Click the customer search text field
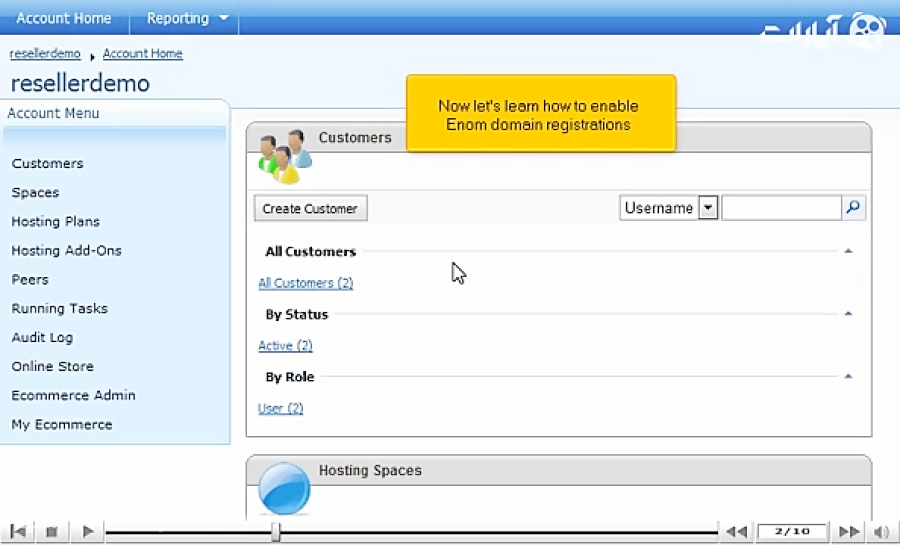Screen dimensions: 900x545 coord(780,208)
